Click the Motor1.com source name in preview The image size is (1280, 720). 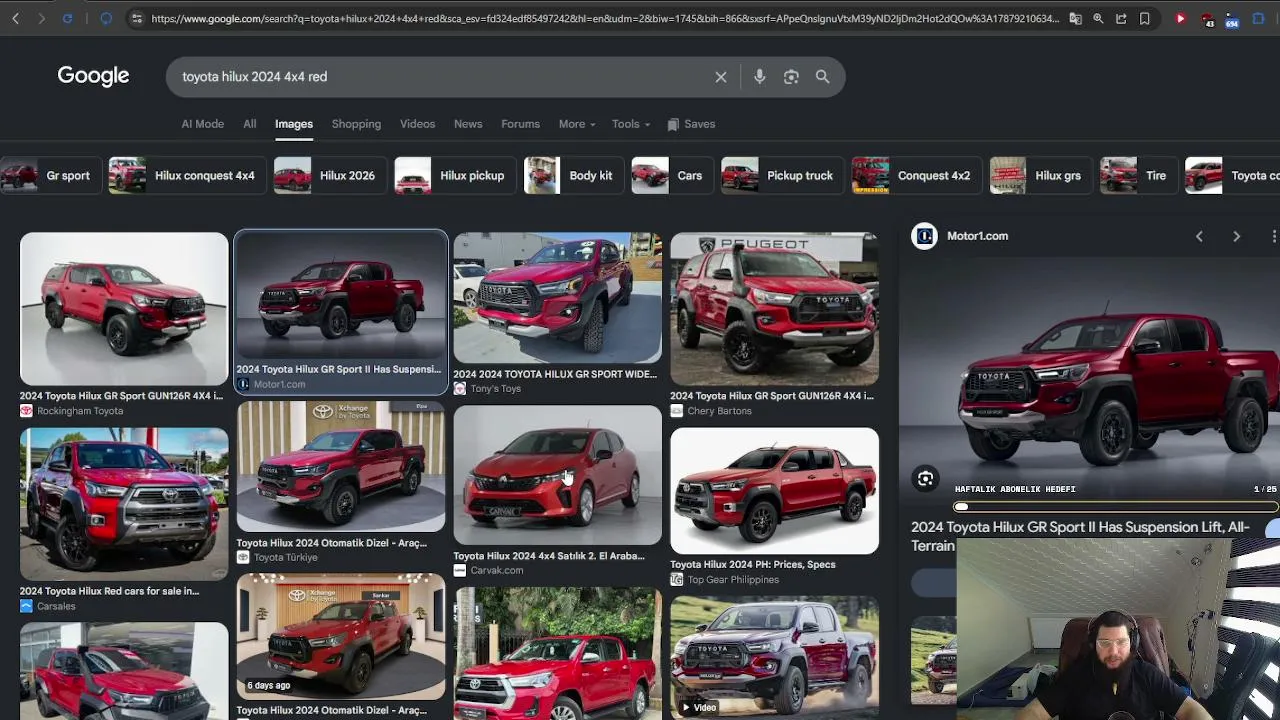point(977,236)
